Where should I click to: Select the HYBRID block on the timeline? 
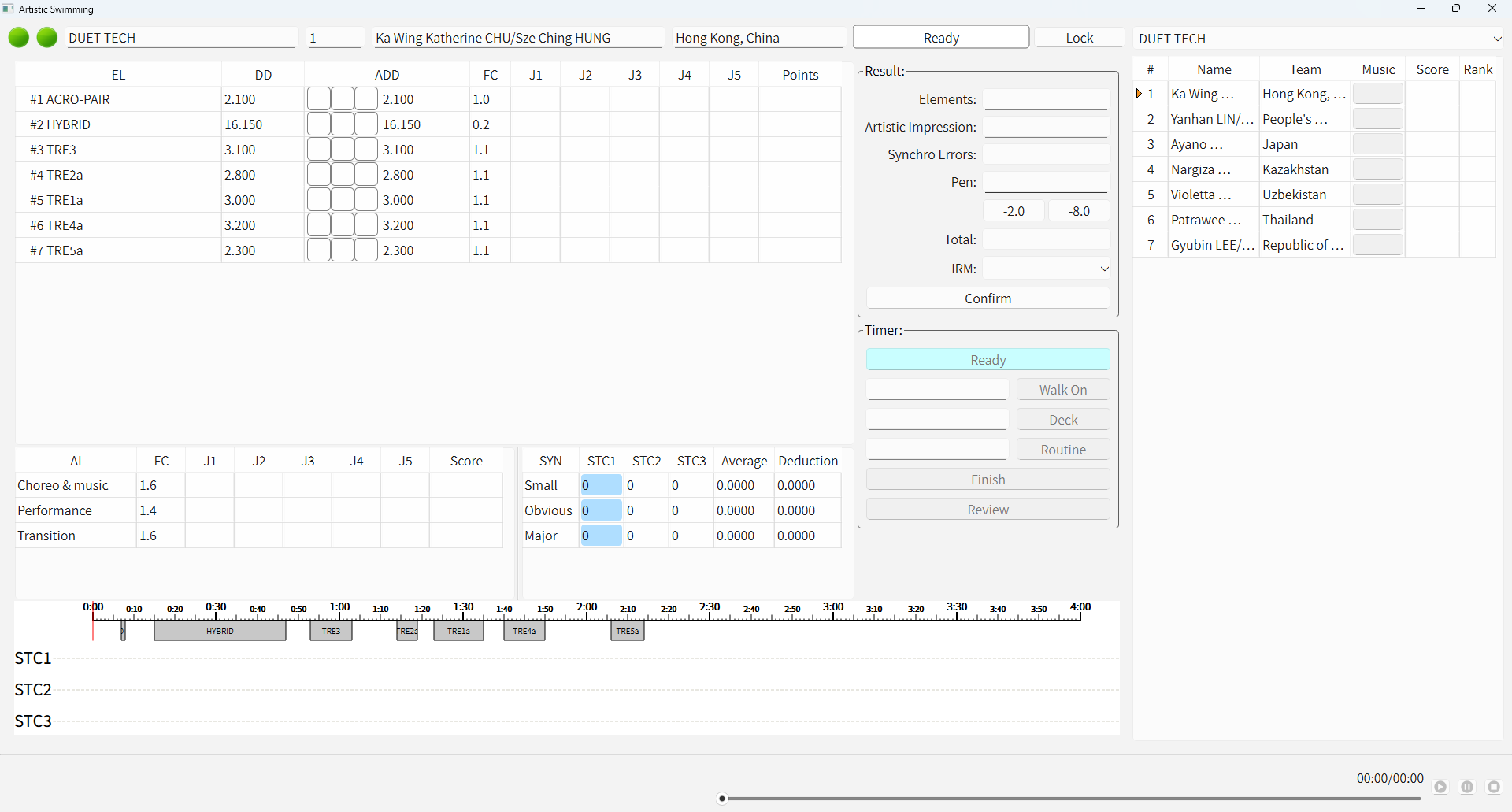pos(220,631)
